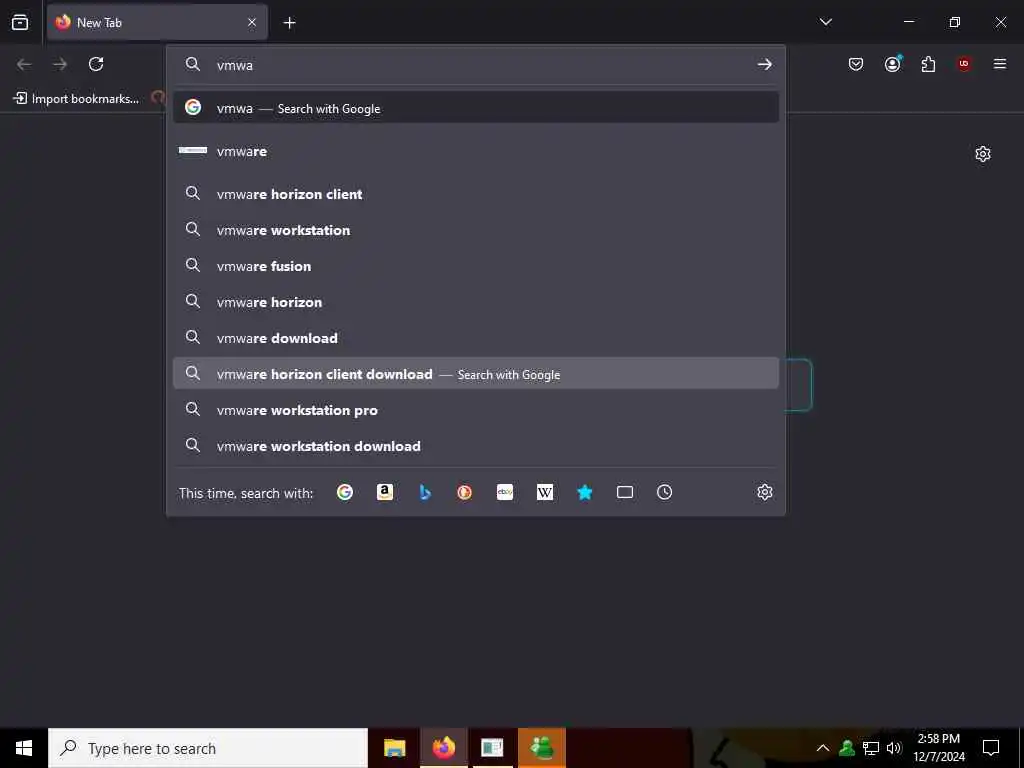1024x768 pixels.
Task: Select vmware workstation download suggestion
Action: 476,446
